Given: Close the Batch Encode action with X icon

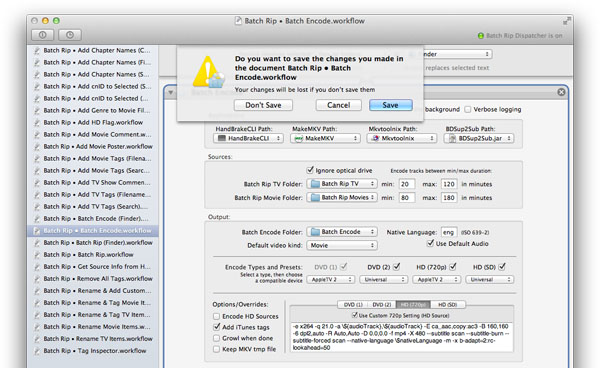Looking at the screenshot, I should (x=561, y=92).
